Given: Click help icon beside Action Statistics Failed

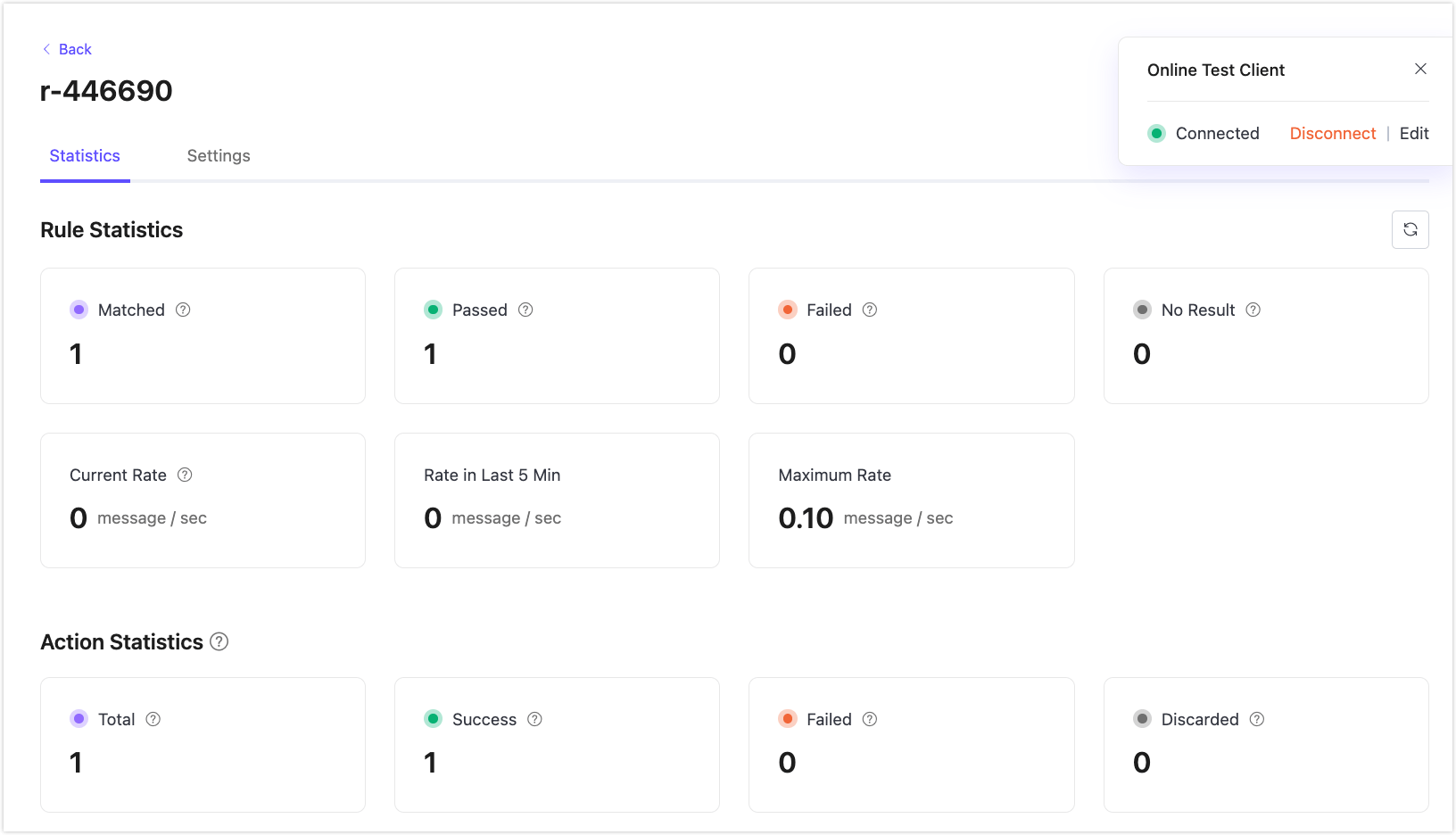Looking at the screenshot, I should pos(870,719).
